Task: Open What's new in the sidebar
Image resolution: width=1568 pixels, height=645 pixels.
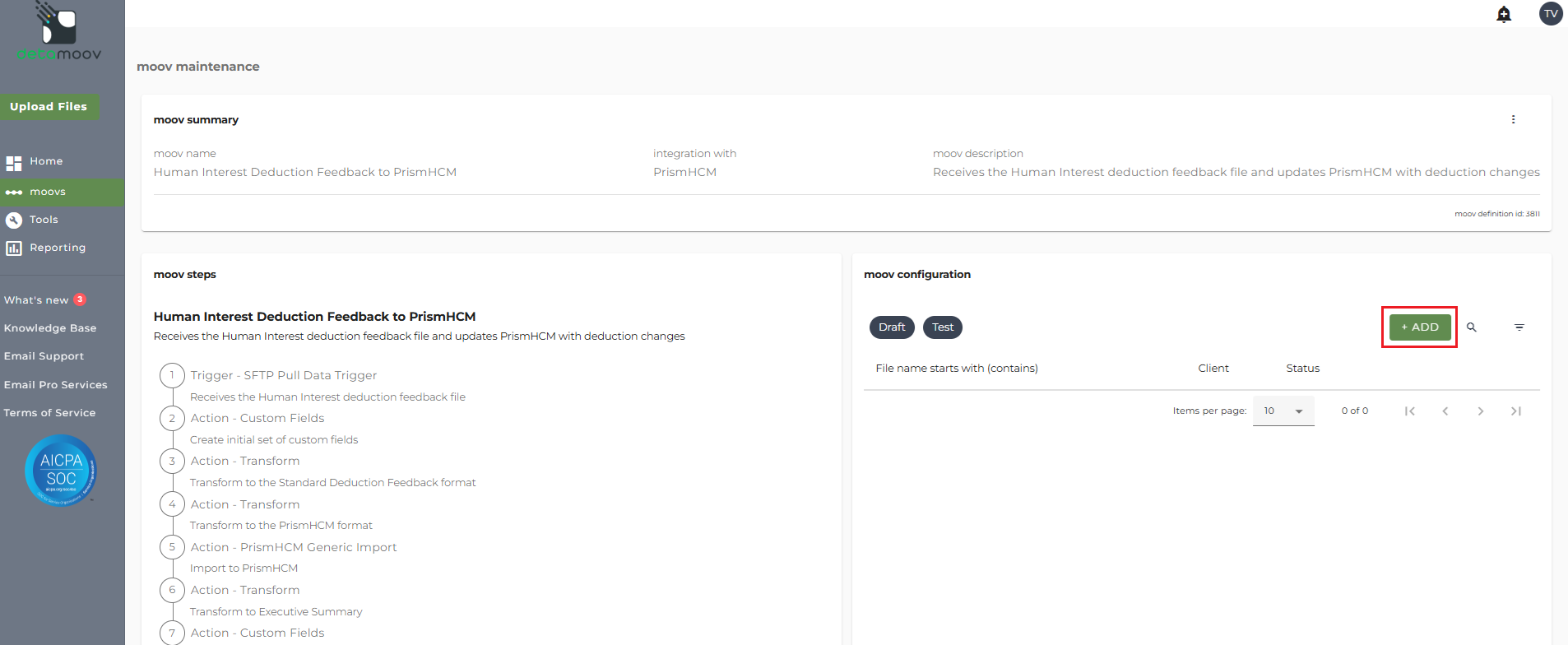Action: (36, 300)
